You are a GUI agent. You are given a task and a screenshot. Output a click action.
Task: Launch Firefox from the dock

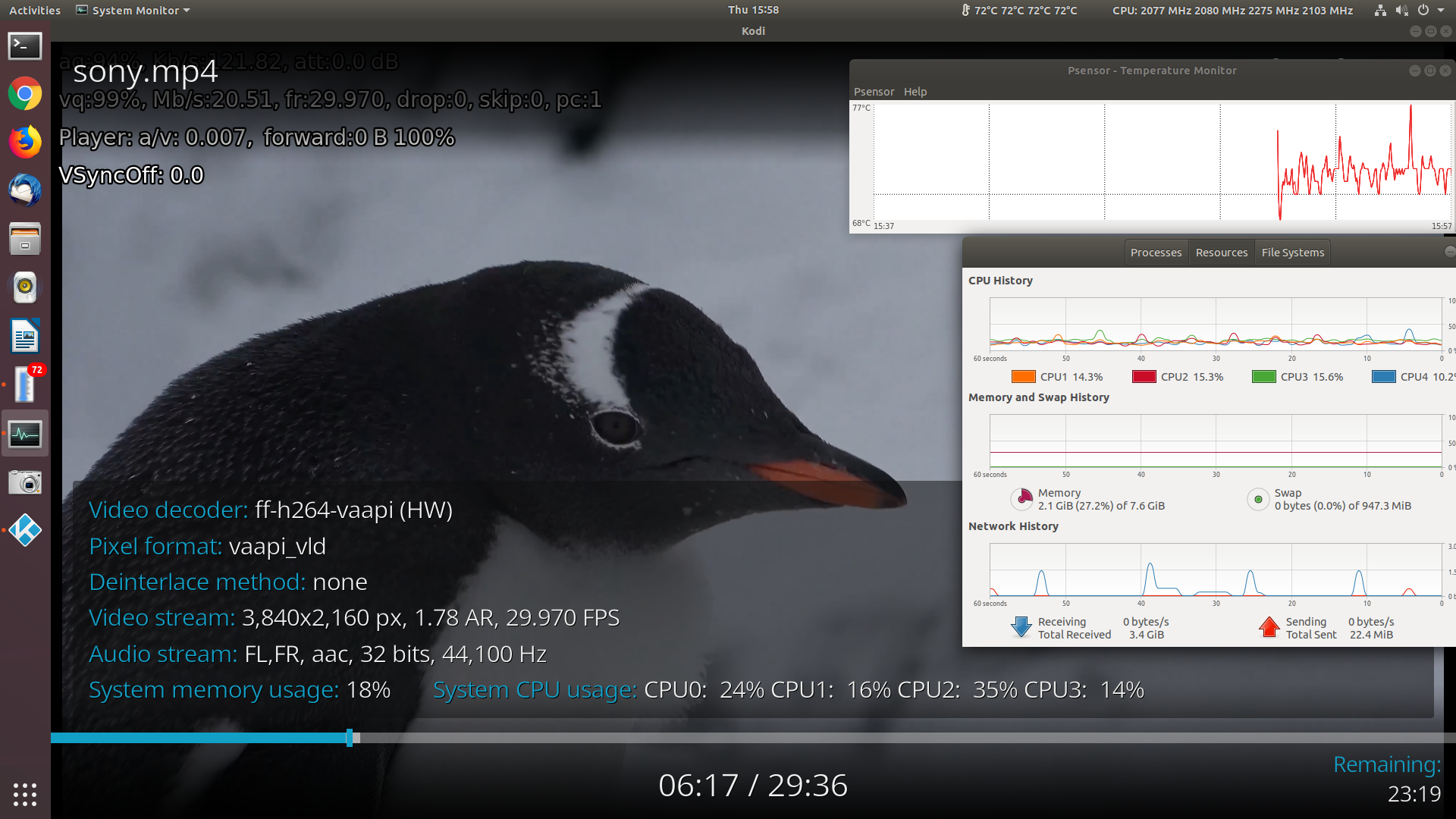tap(25, 142)
